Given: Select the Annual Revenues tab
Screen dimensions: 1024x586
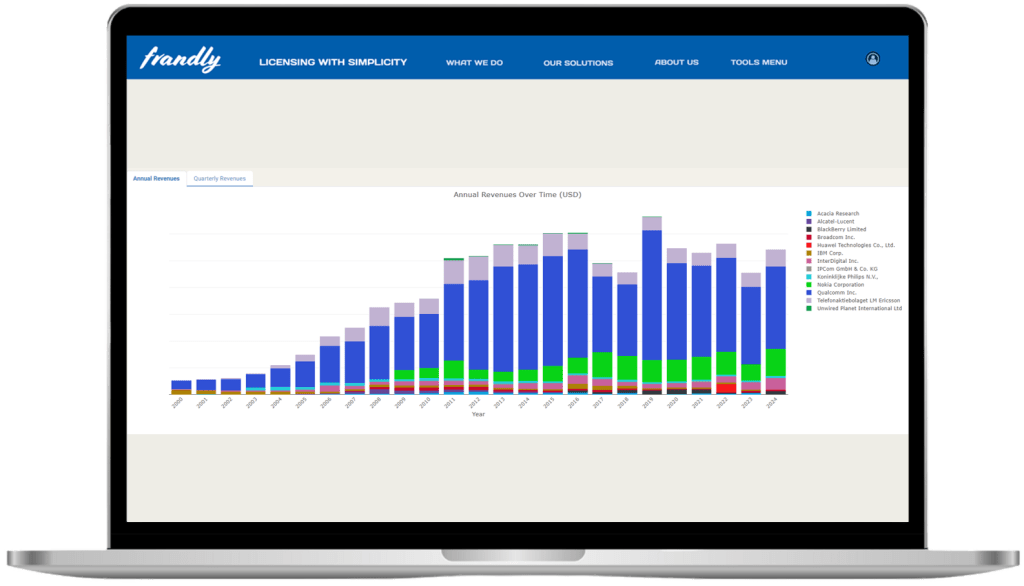Looking at the screenshot, I should tap(156, 178).
